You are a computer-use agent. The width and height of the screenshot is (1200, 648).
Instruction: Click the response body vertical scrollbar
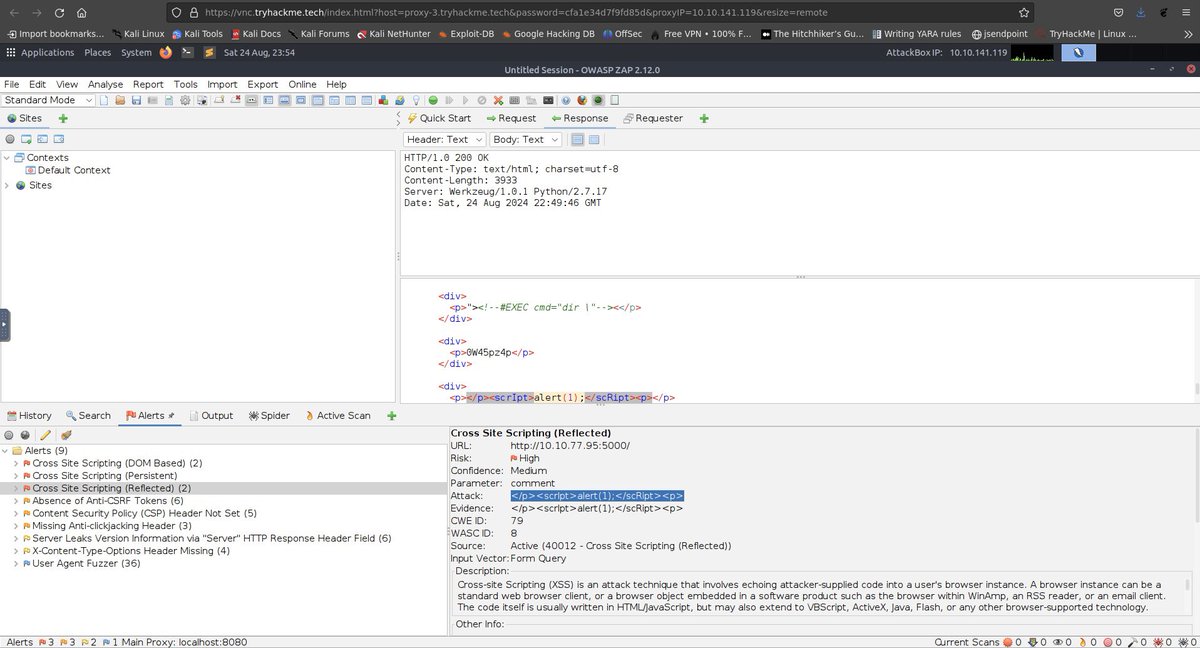(x=1195, y=390)
